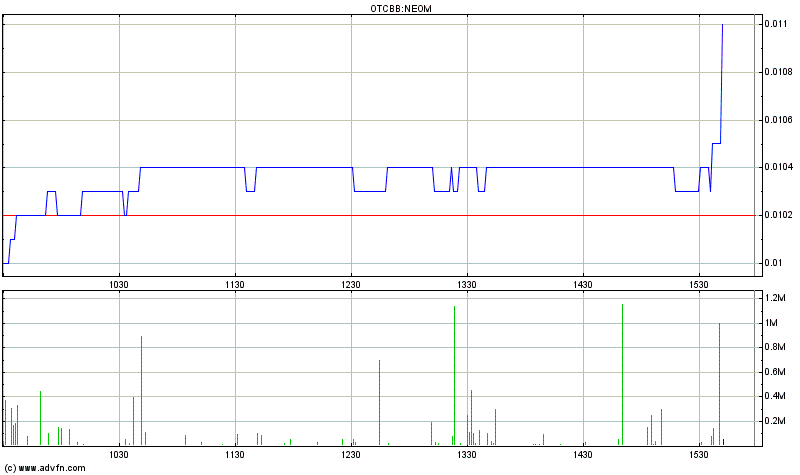Click the 1330 time label under price chart
Screen dimensions: 800x475
[467, 285]
